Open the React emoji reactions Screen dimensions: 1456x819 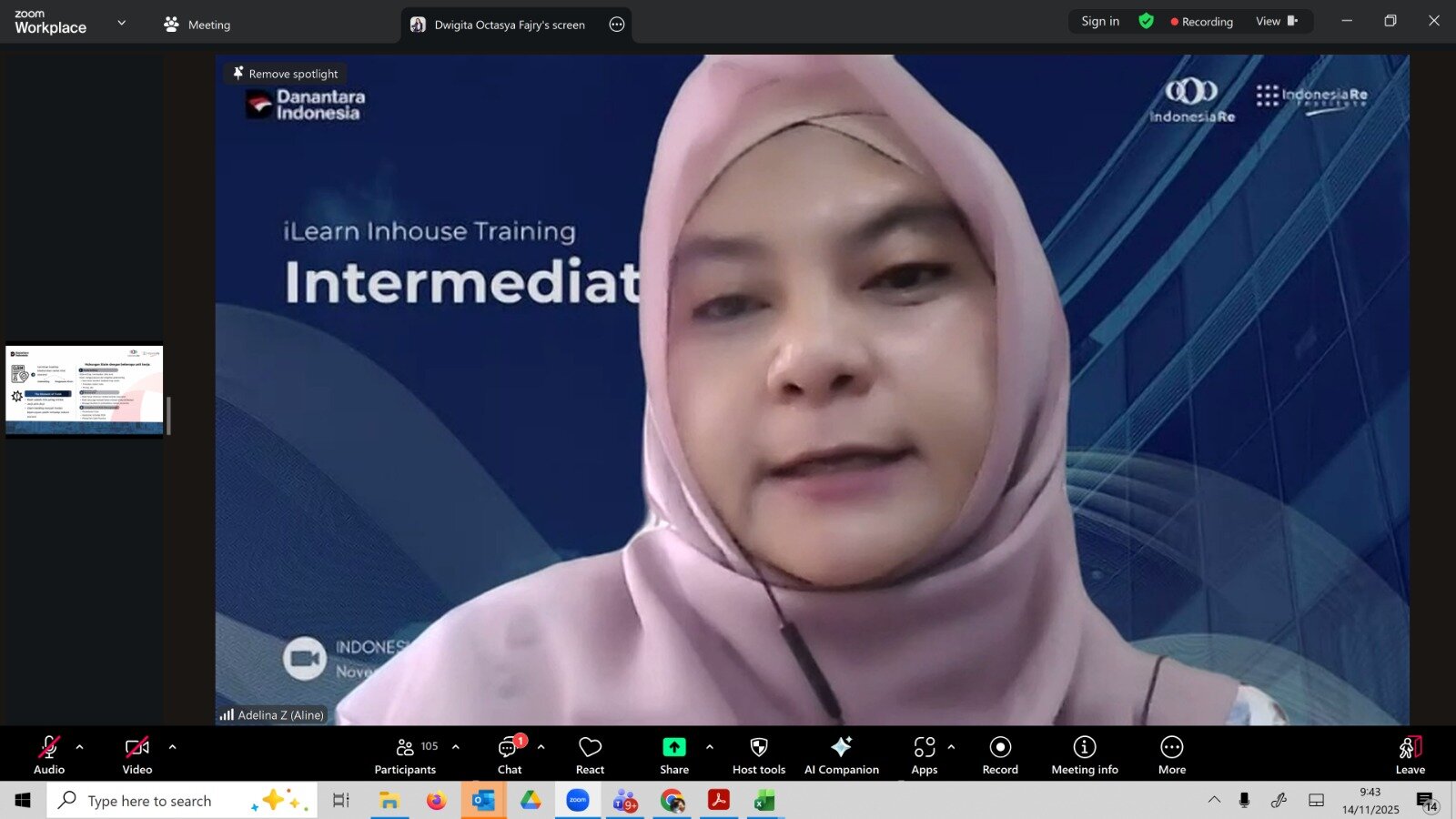590,754
